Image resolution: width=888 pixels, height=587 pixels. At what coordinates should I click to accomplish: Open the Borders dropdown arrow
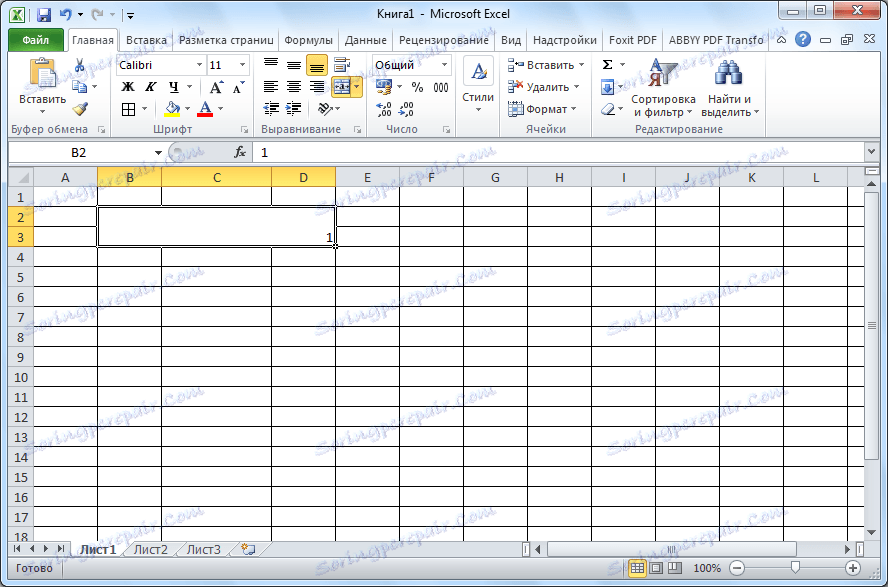click(144, 109)
